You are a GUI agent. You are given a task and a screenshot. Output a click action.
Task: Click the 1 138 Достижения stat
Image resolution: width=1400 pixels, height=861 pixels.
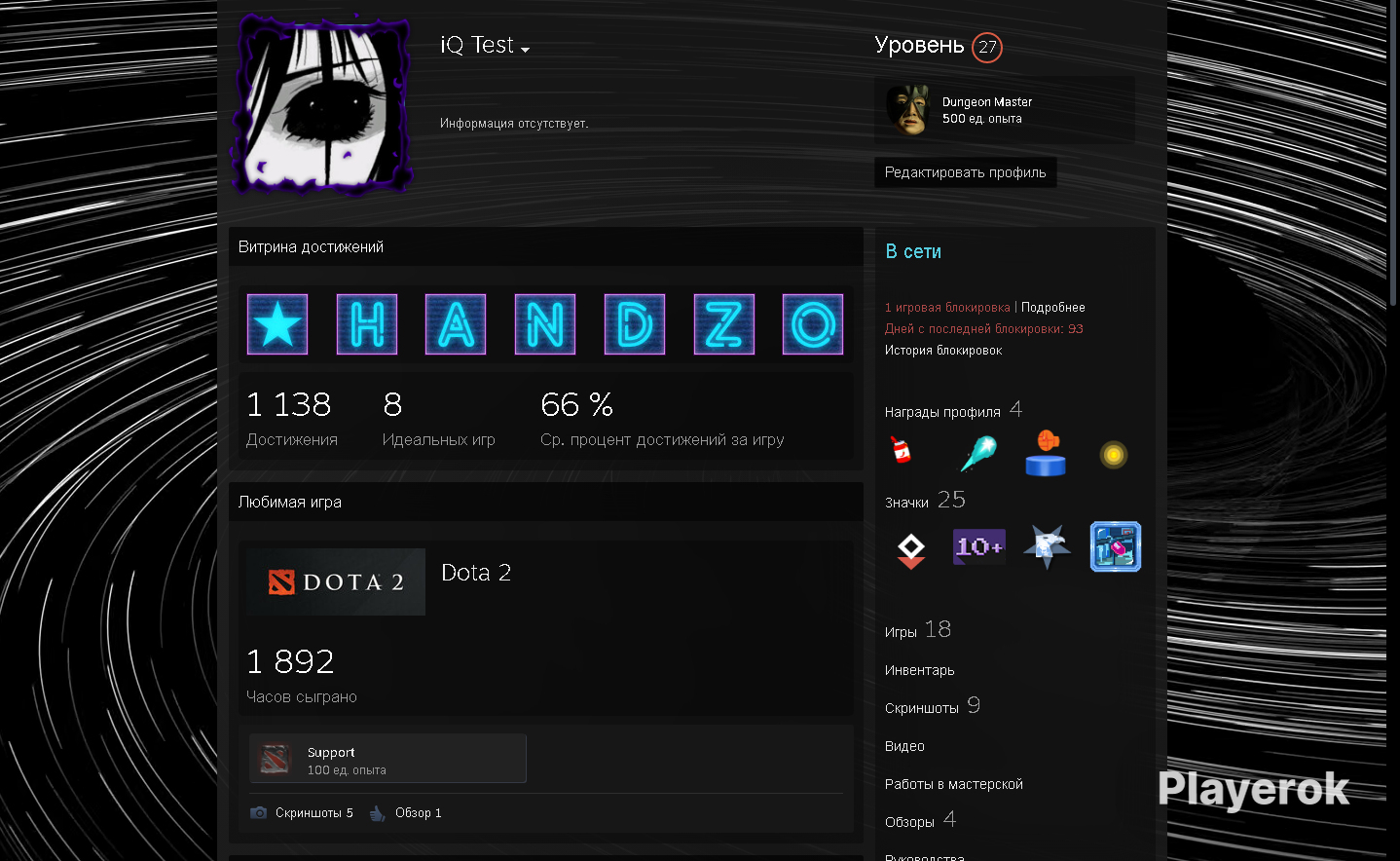[x=292, y=419]
